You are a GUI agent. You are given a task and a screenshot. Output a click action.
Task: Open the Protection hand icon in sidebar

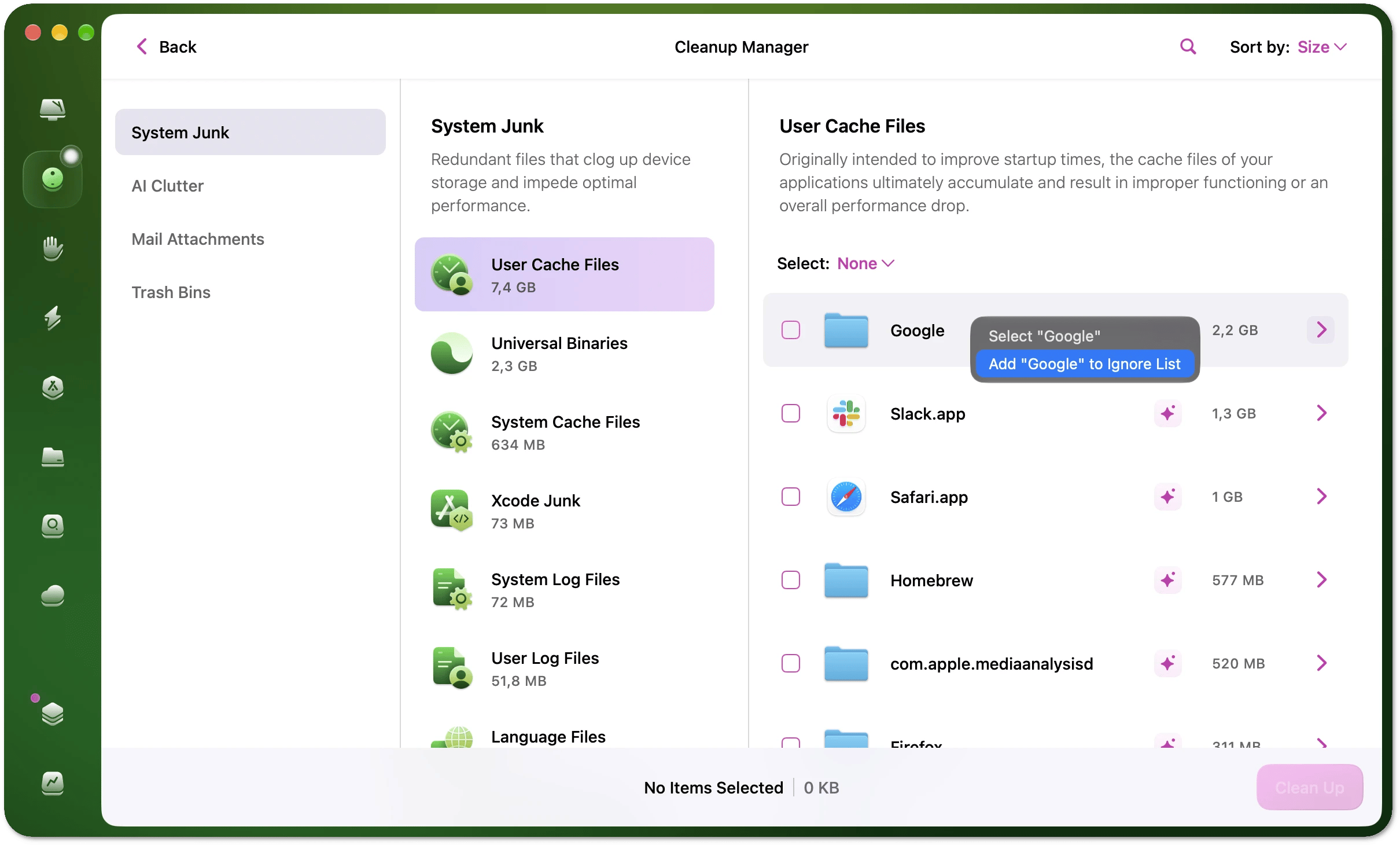pyautogui.click(x=53, y=248)
